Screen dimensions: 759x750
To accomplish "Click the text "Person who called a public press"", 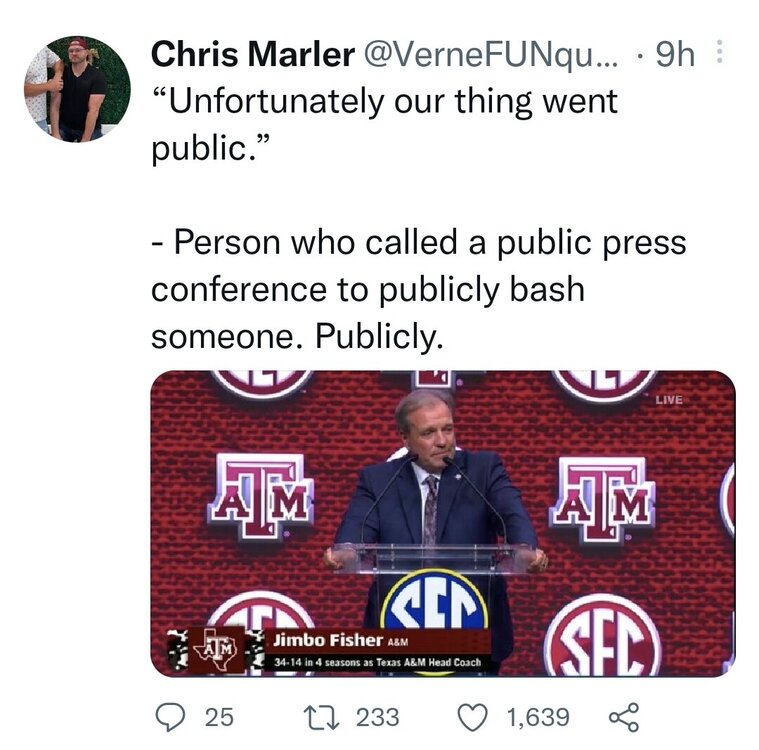I will click(418, 243).
